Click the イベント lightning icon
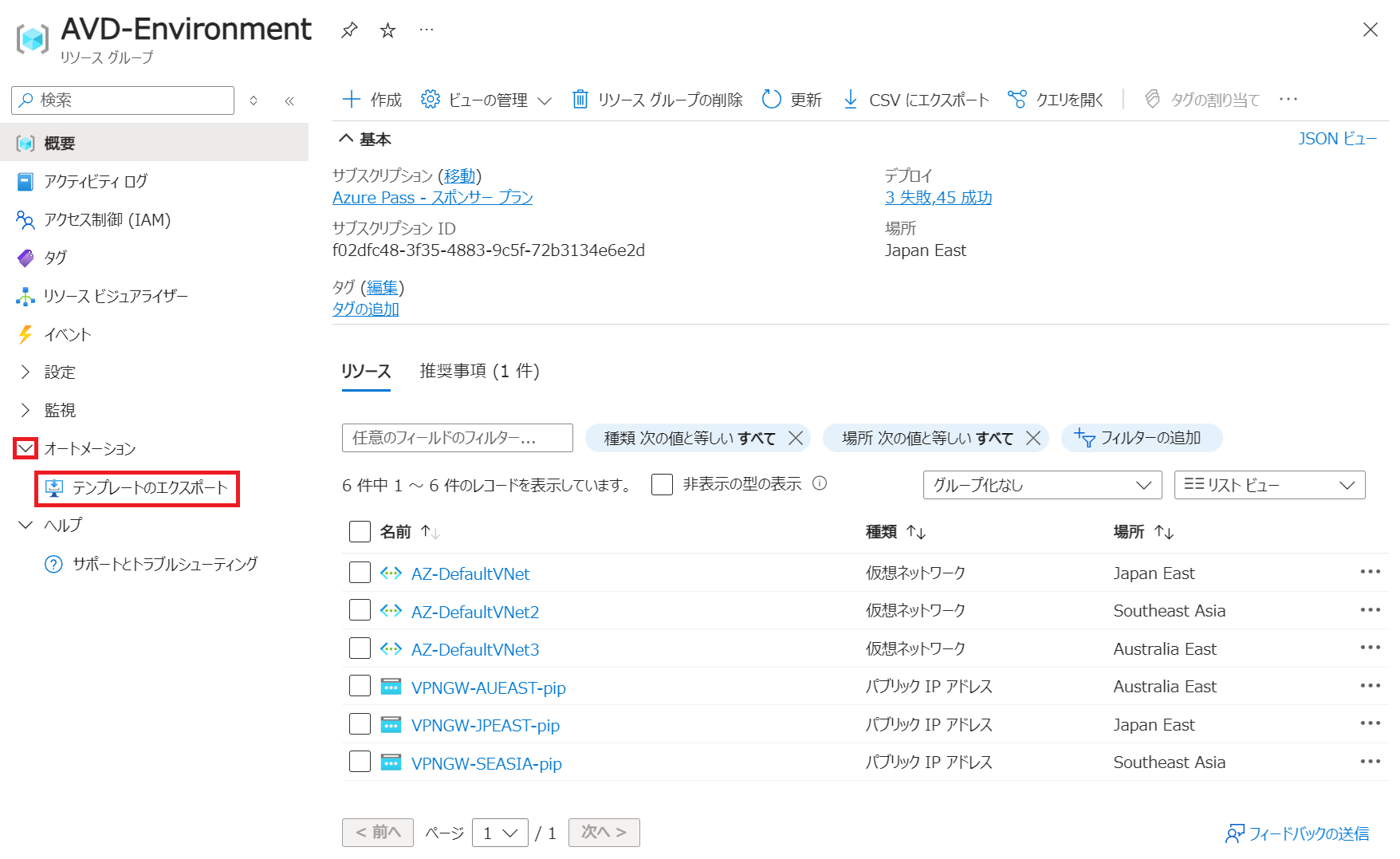Image resolution: width=1400 pixels, height=859 pixels. [26, 334]
